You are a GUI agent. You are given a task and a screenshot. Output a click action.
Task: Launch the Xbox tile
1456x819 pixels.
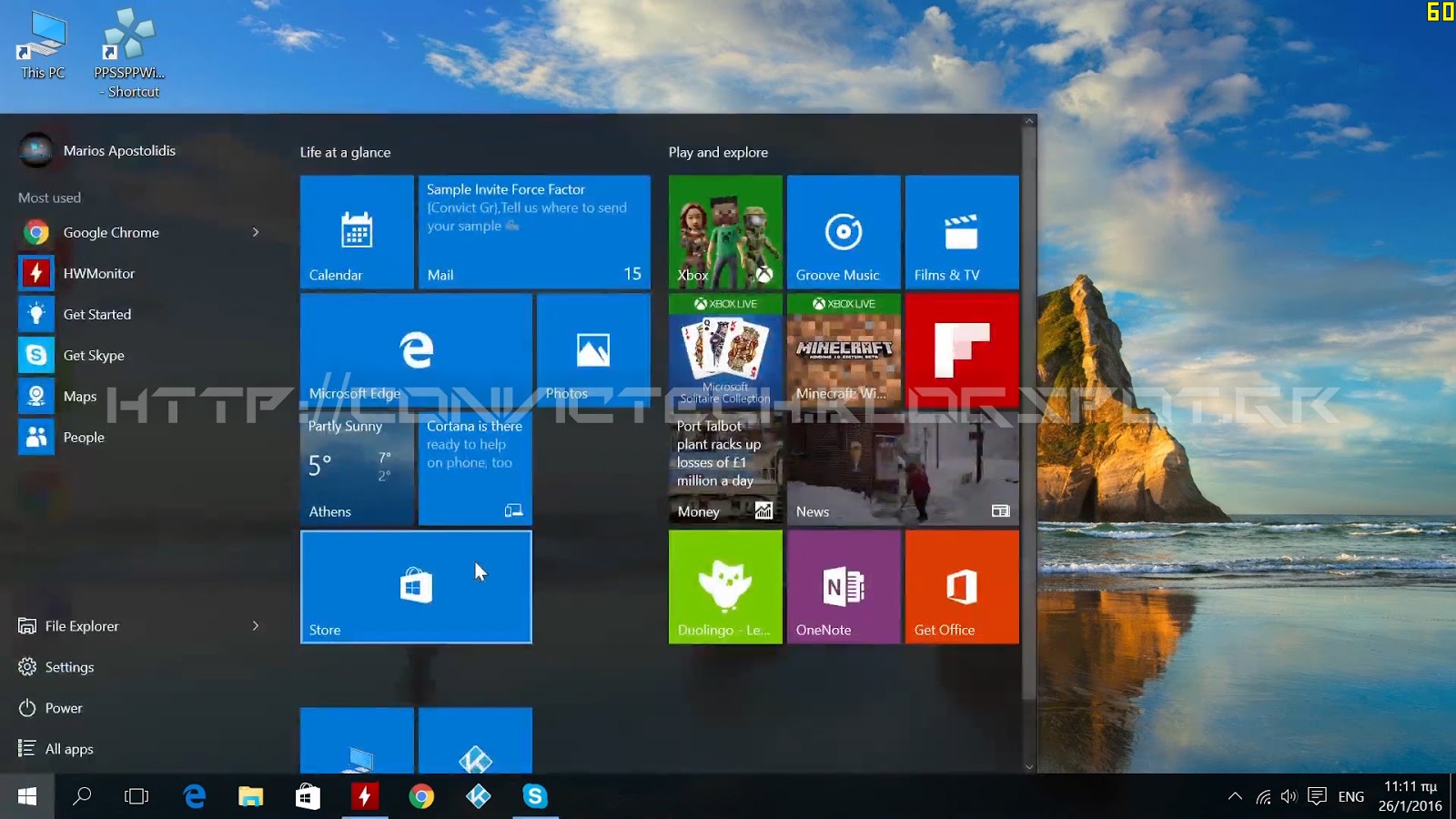pos(725,232)
